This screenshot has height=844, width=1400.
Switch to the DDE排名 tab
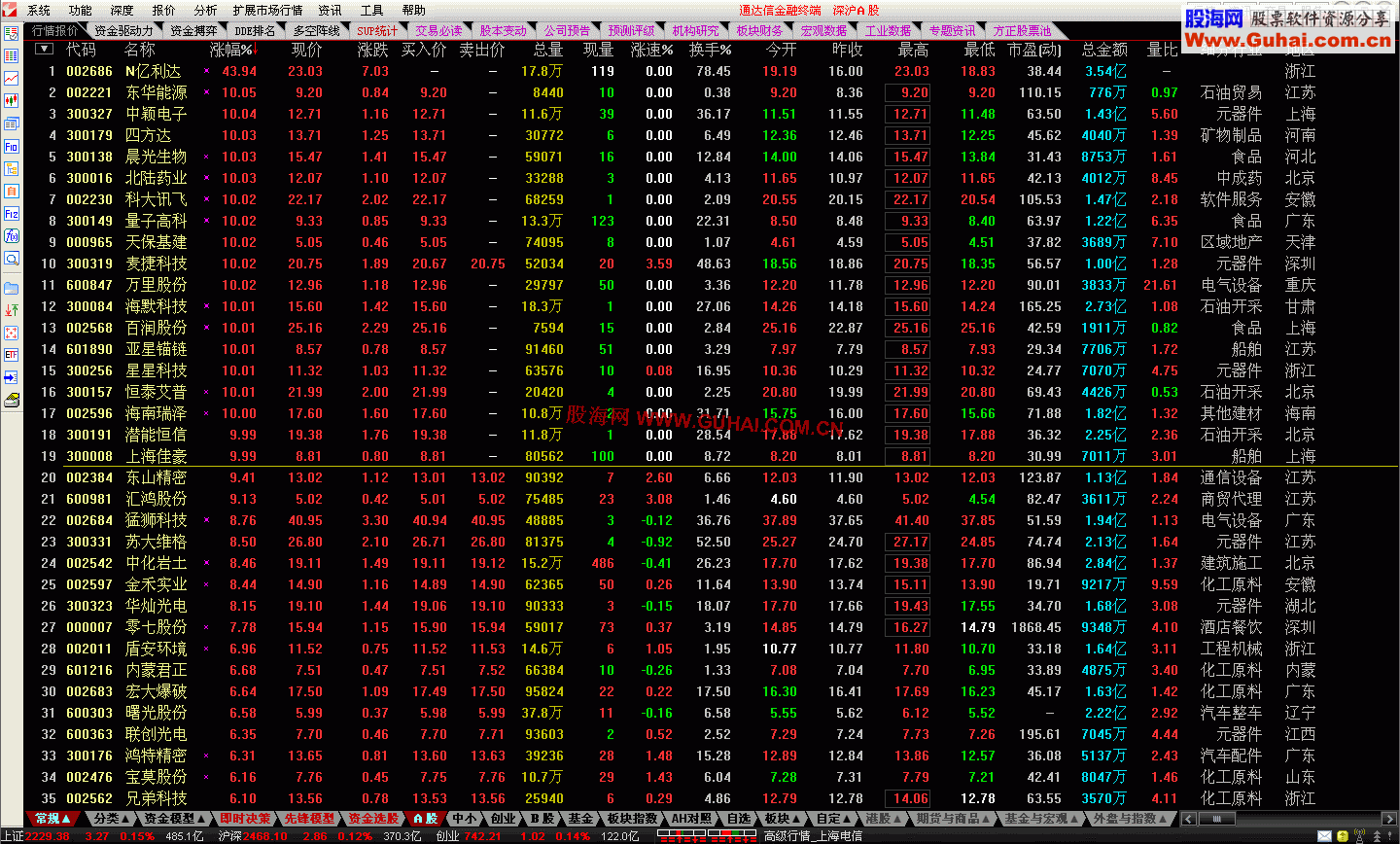pyautogui.click(x=255, y=31)
